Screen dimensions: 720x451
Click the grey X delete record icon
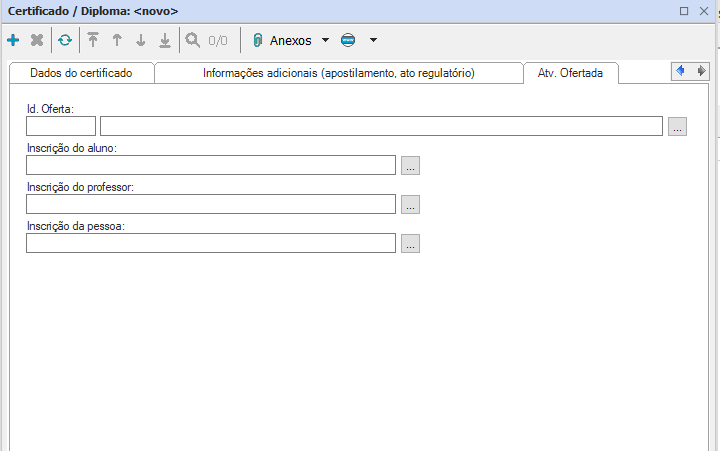click(37, 41)
